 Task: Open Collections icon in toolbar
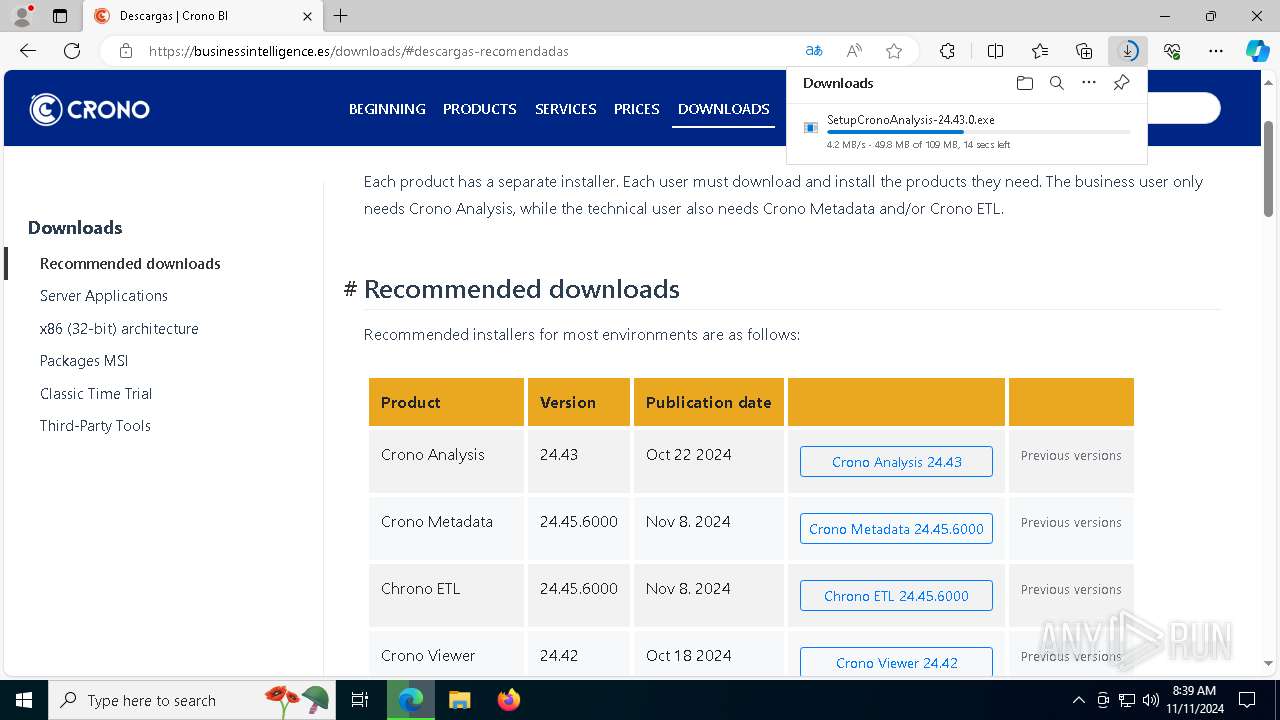click(1084, 51)
